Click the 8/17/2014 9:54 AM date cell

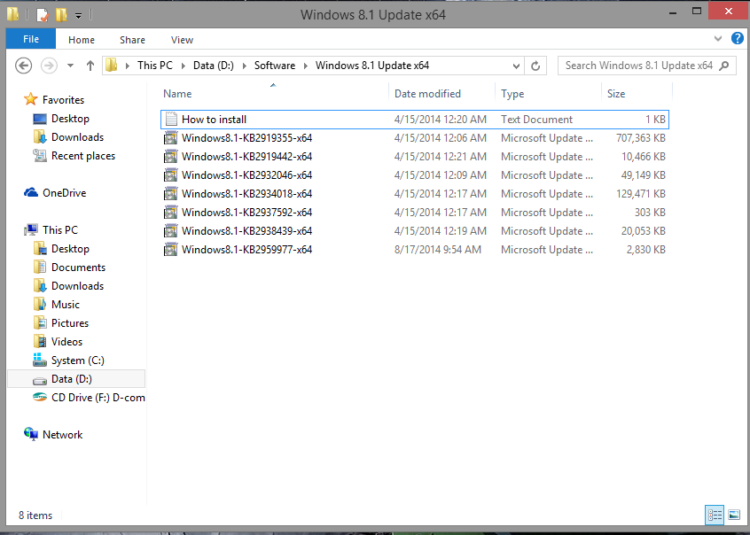tap(438, 250)
